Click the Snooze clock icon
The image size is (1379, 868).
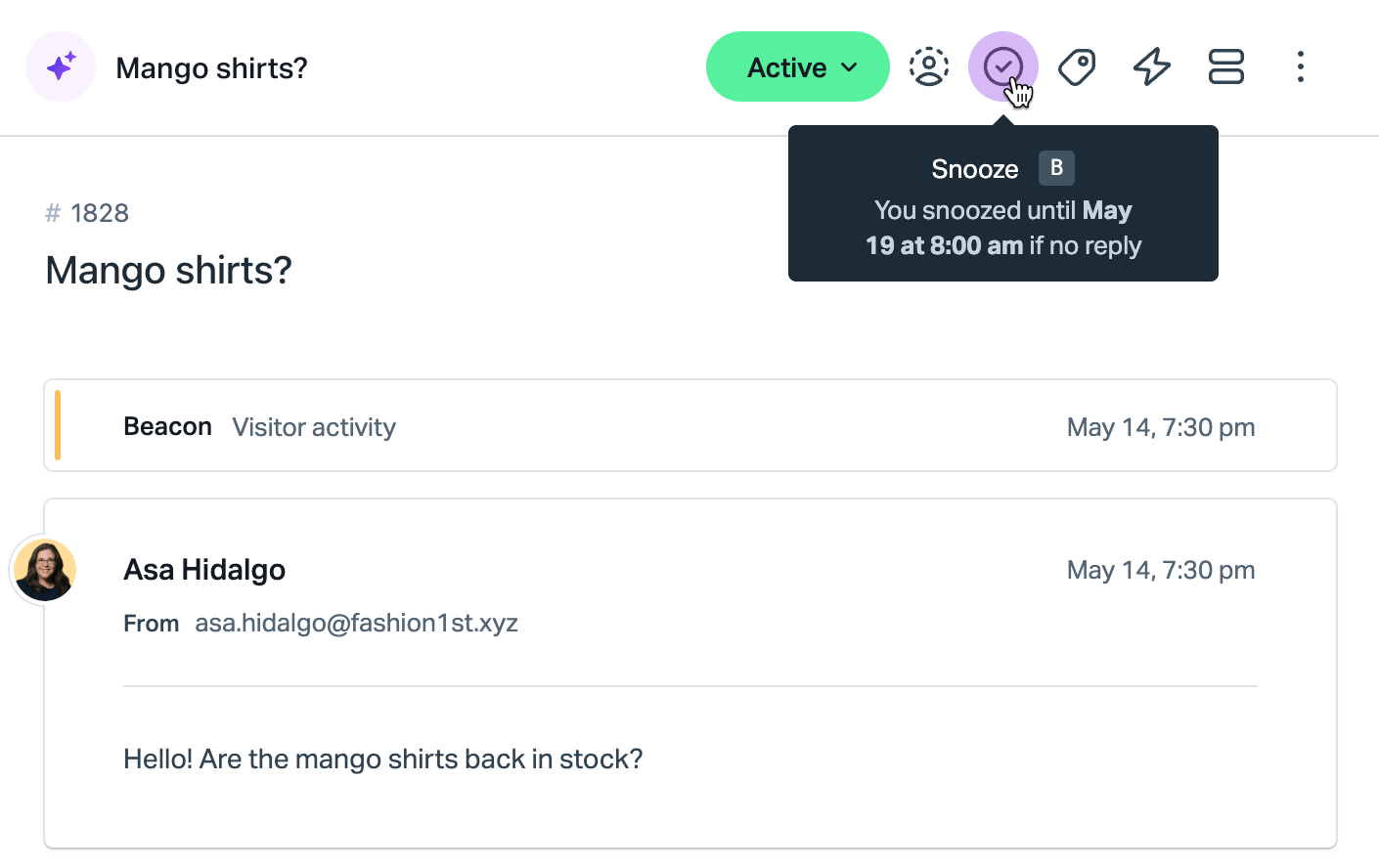pos(1002,66)
